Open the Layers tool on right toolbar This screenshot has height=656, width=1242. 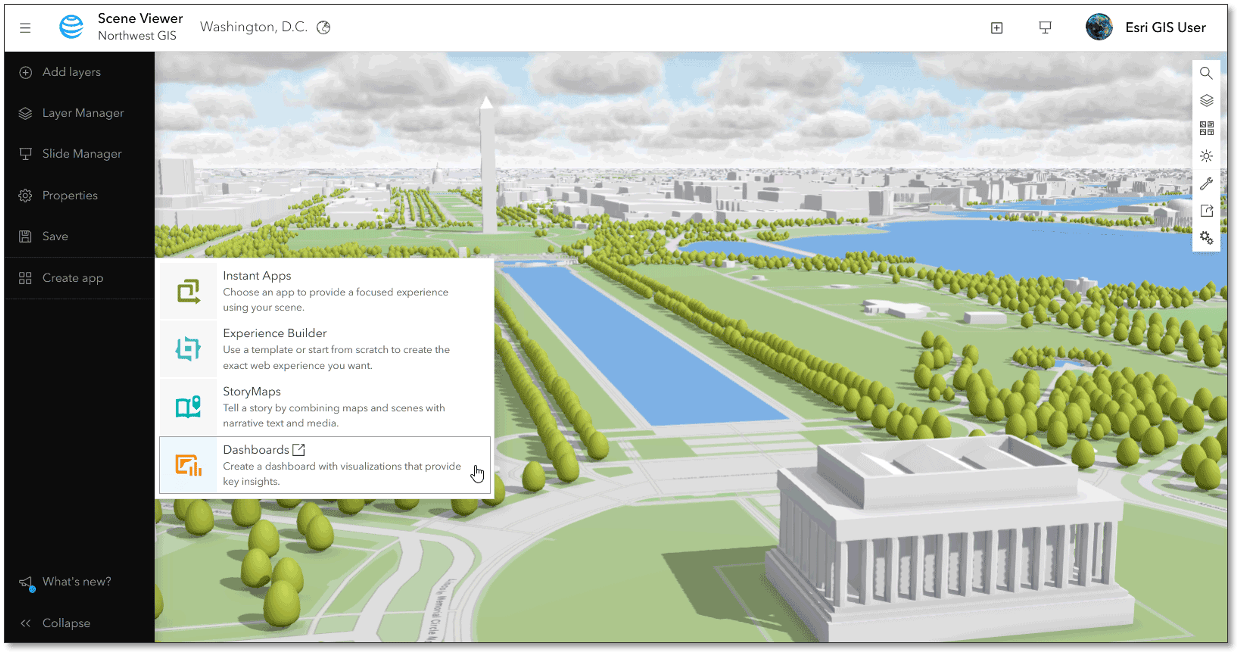1207,100
